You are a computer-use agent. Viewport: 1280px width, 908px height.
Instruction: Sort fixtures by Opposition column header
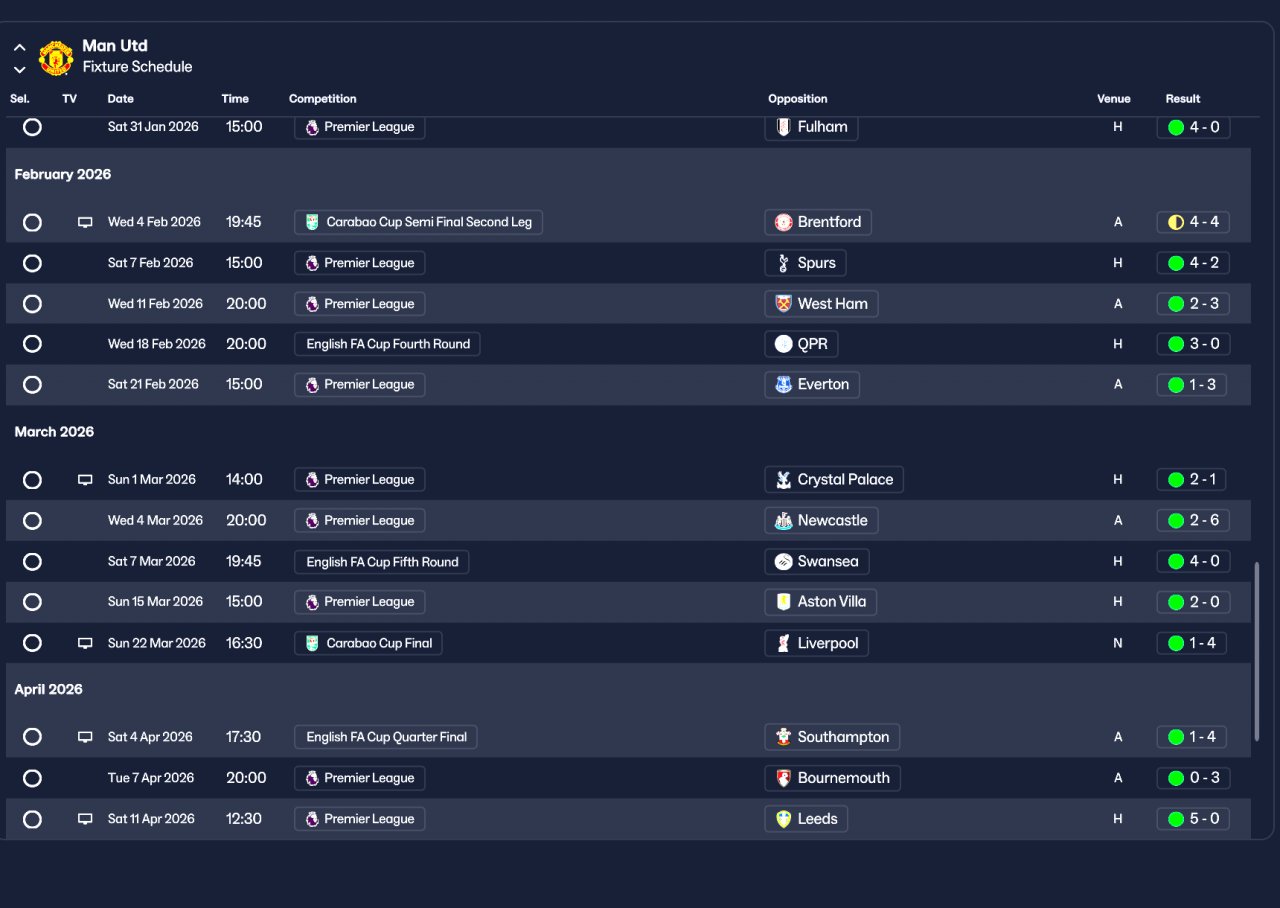pos(798,99)
